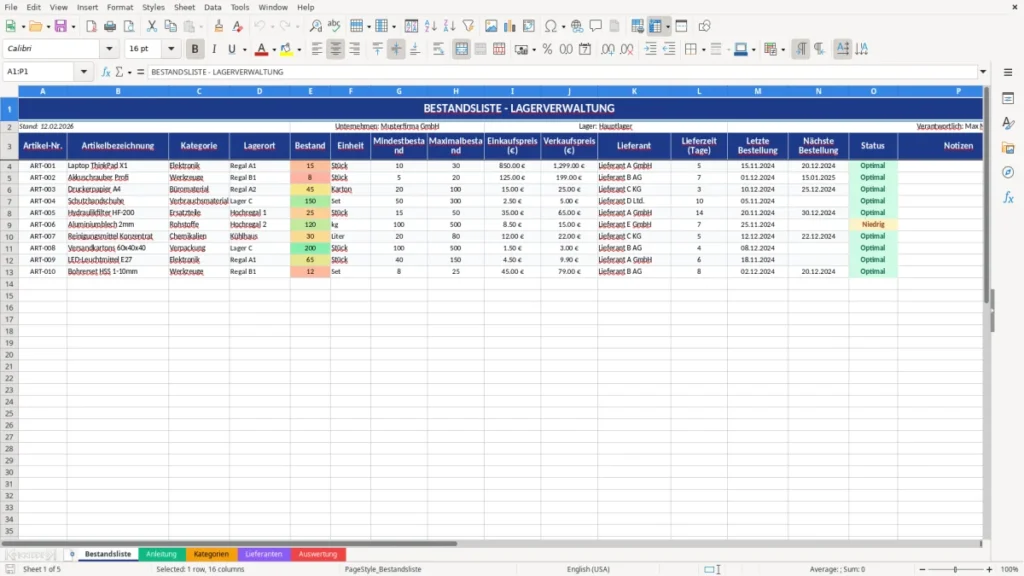Toggle Wrap Text
The height and width of the screenshot is (576, 1024).
tap(438, 49)
